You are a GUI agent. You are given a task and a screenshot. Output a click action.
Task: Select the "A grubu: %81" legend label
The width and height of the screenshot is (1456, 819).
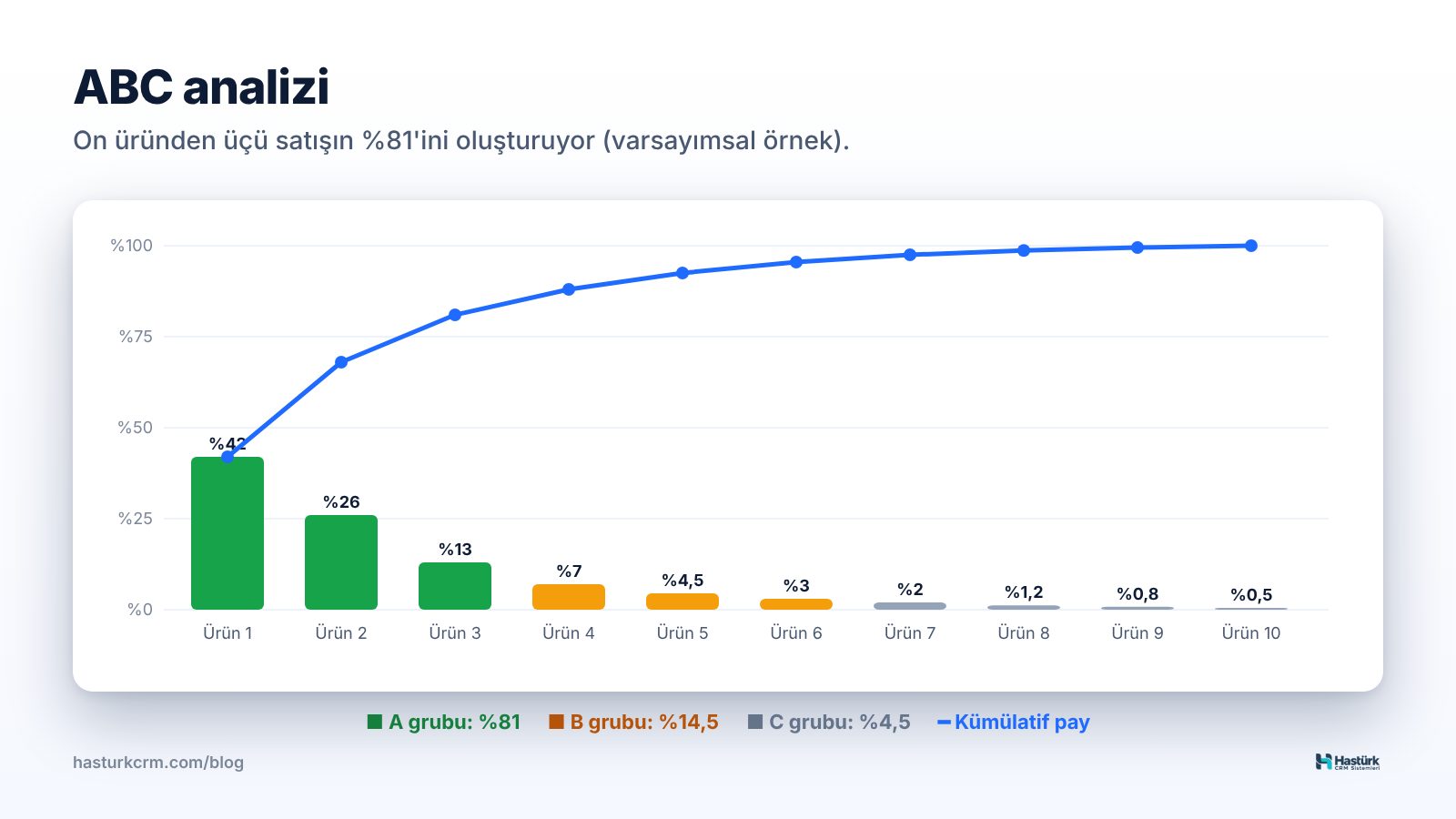coord(455,722)
